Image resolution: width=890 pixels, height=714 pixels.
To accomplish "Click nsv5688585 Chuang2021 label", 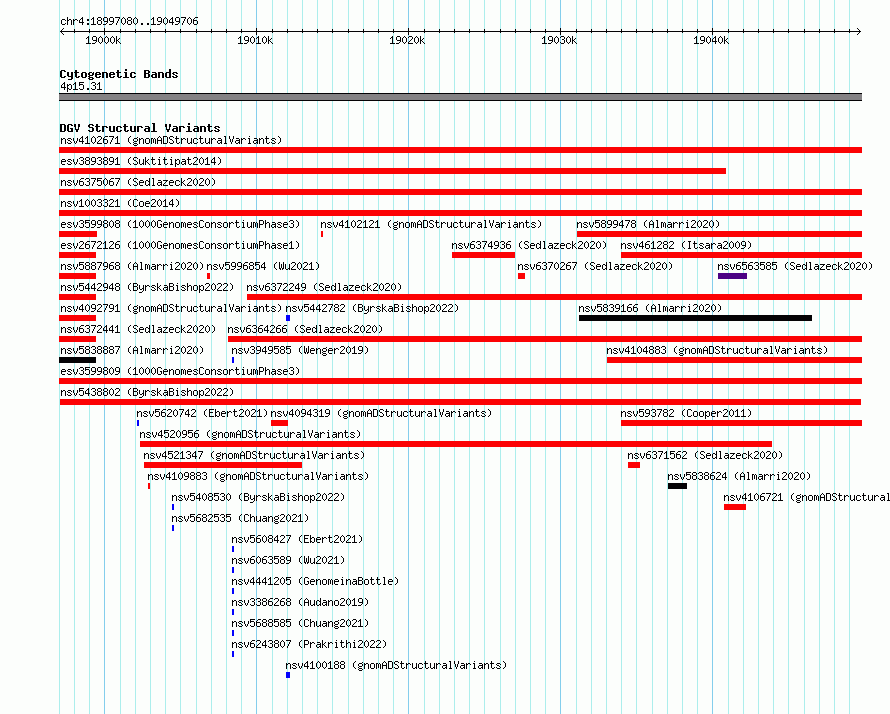I will click(x=300, y=623).
